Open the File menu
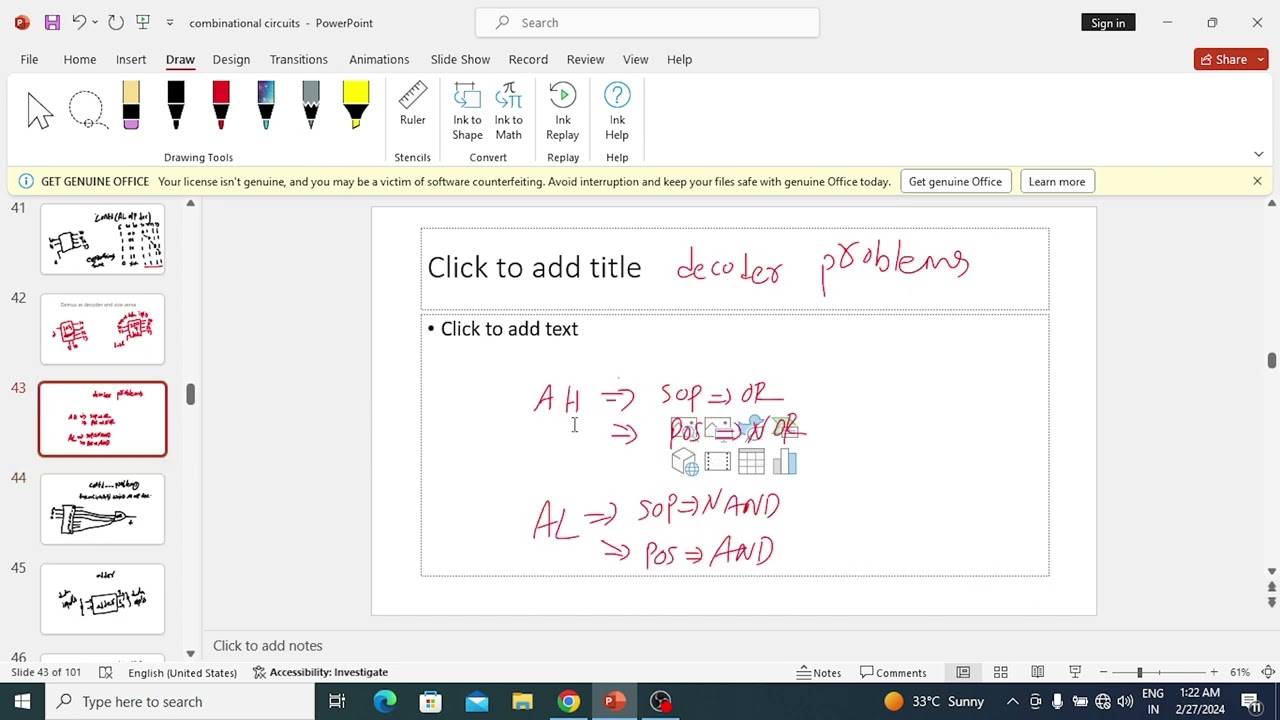Viewport: 1280px width, 720px height. (29, 59)
